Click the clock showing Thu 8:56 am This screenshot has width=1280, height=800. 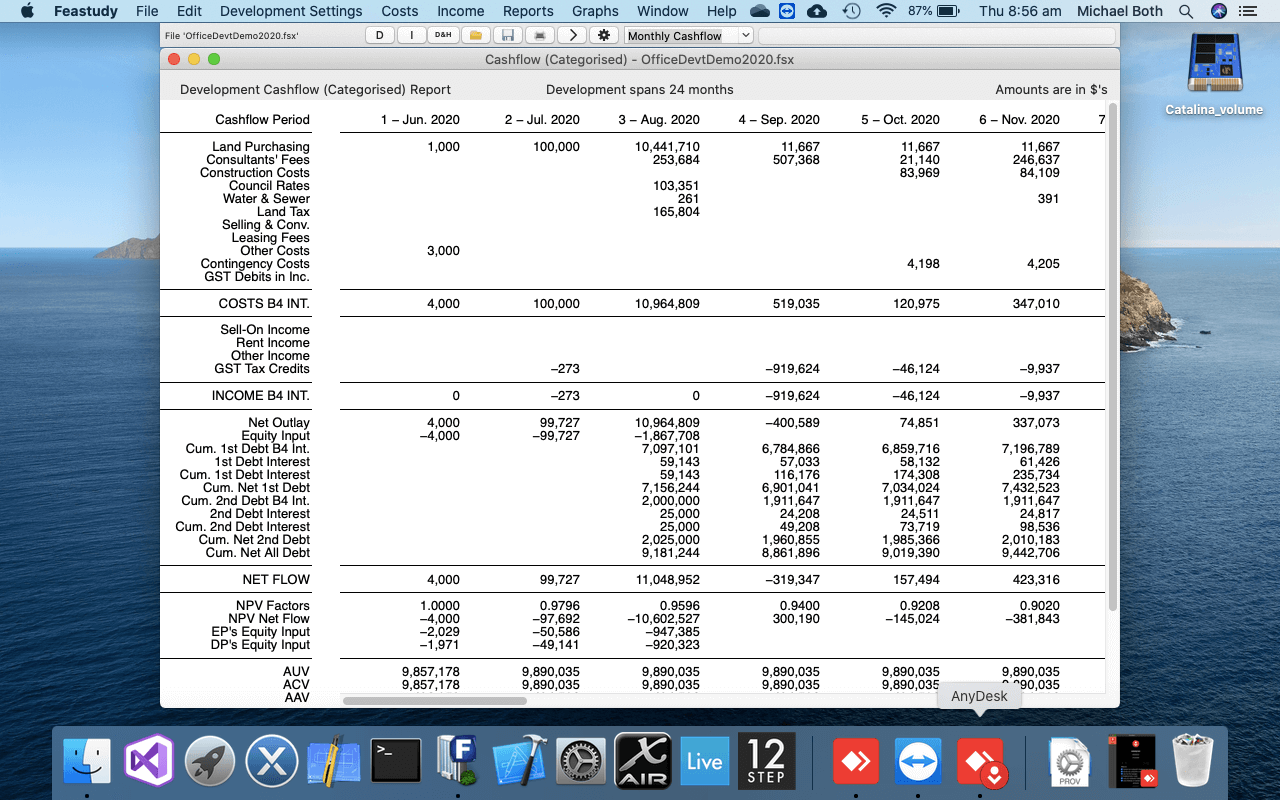point(1020,11)
